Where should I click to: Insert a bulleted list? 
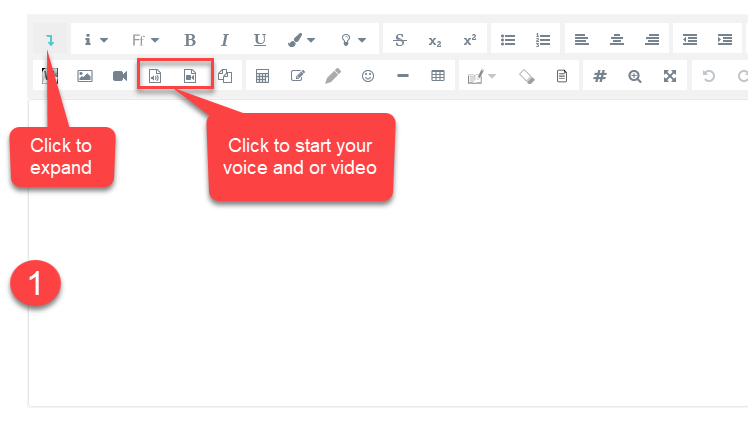tap(508, 40)
